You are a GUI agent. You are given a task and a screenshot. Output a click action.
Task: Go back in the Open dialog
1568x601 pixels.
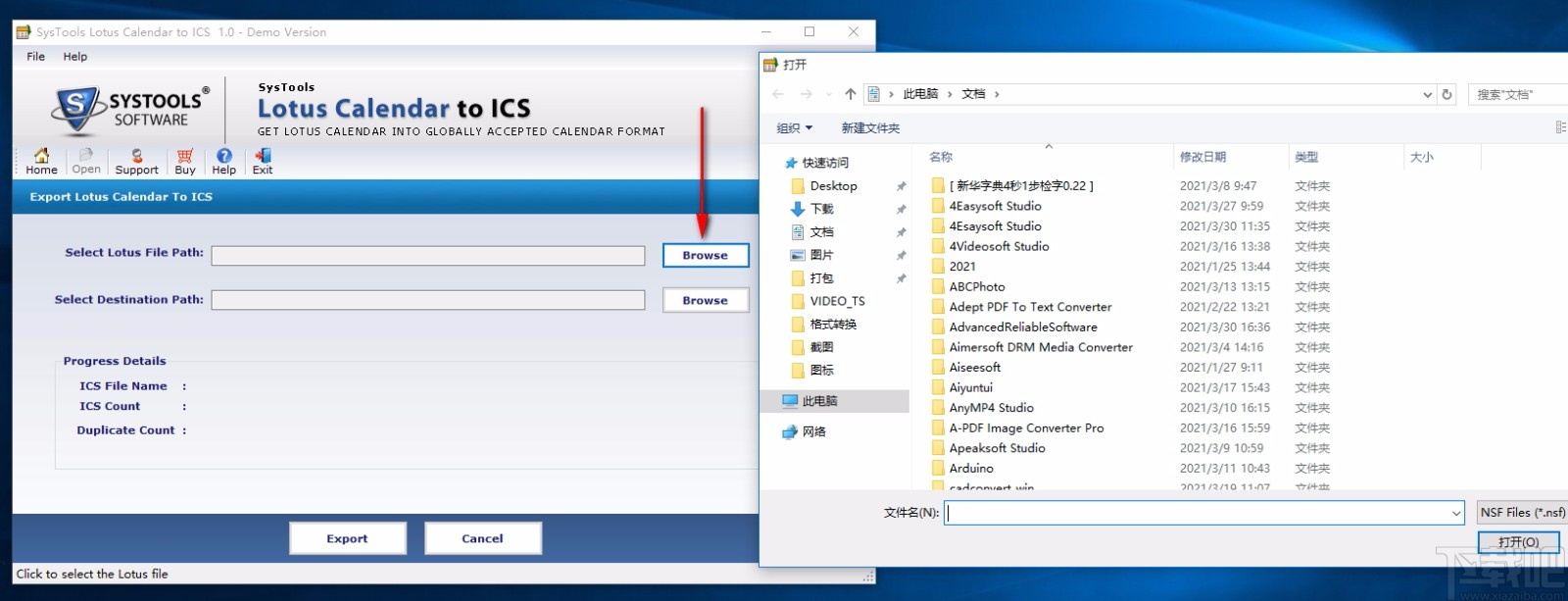pos(778,94)
